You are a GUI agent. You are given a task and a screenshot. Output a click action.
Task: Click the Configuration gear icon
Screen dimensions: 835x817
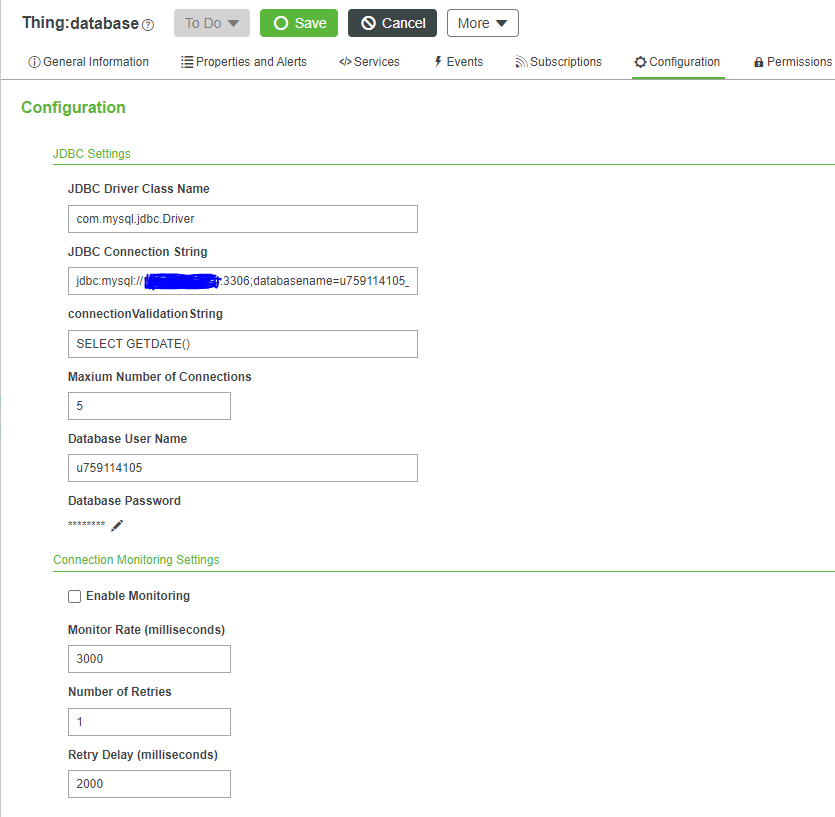coord(639,61)
